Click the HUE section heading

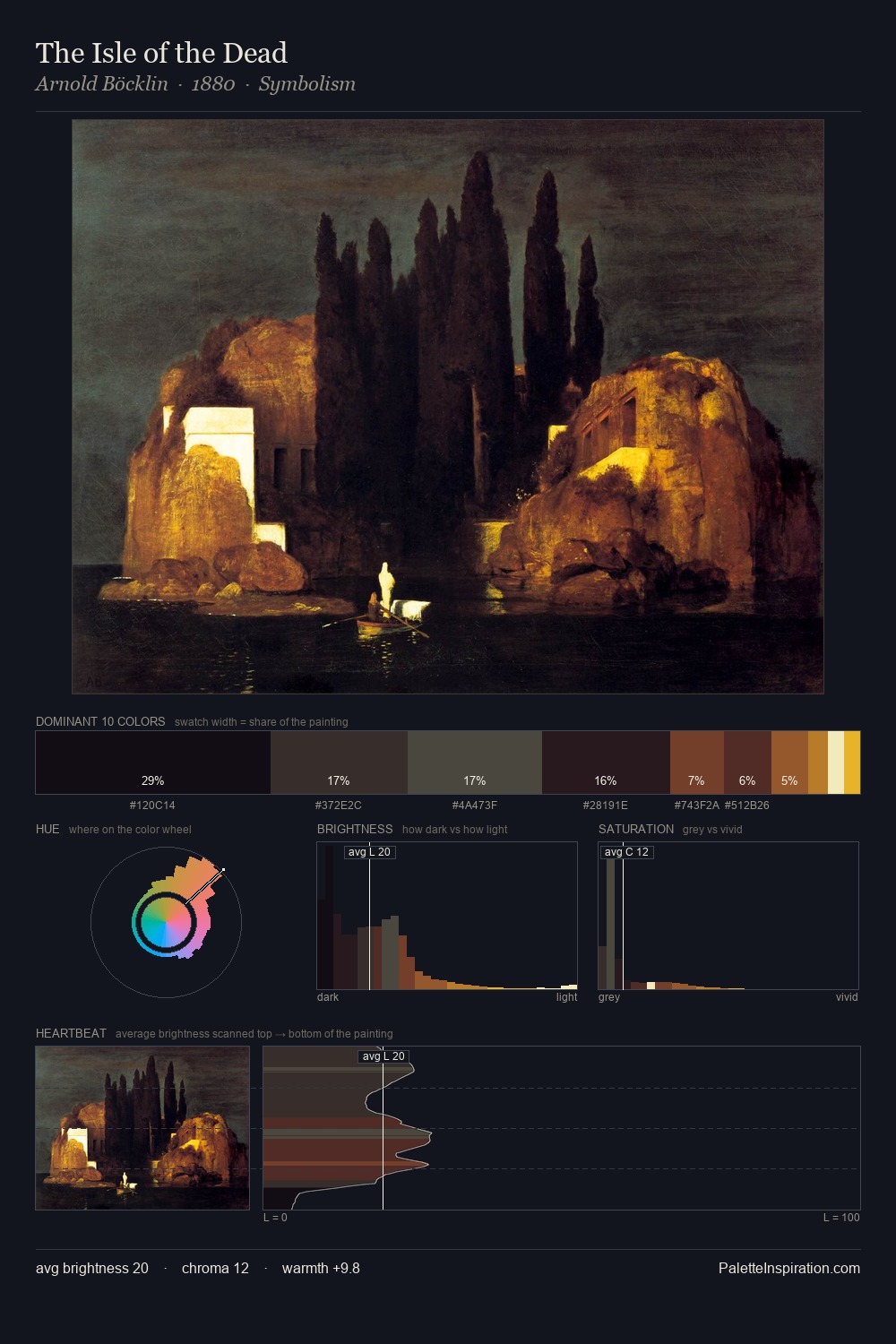pos(47,829)
